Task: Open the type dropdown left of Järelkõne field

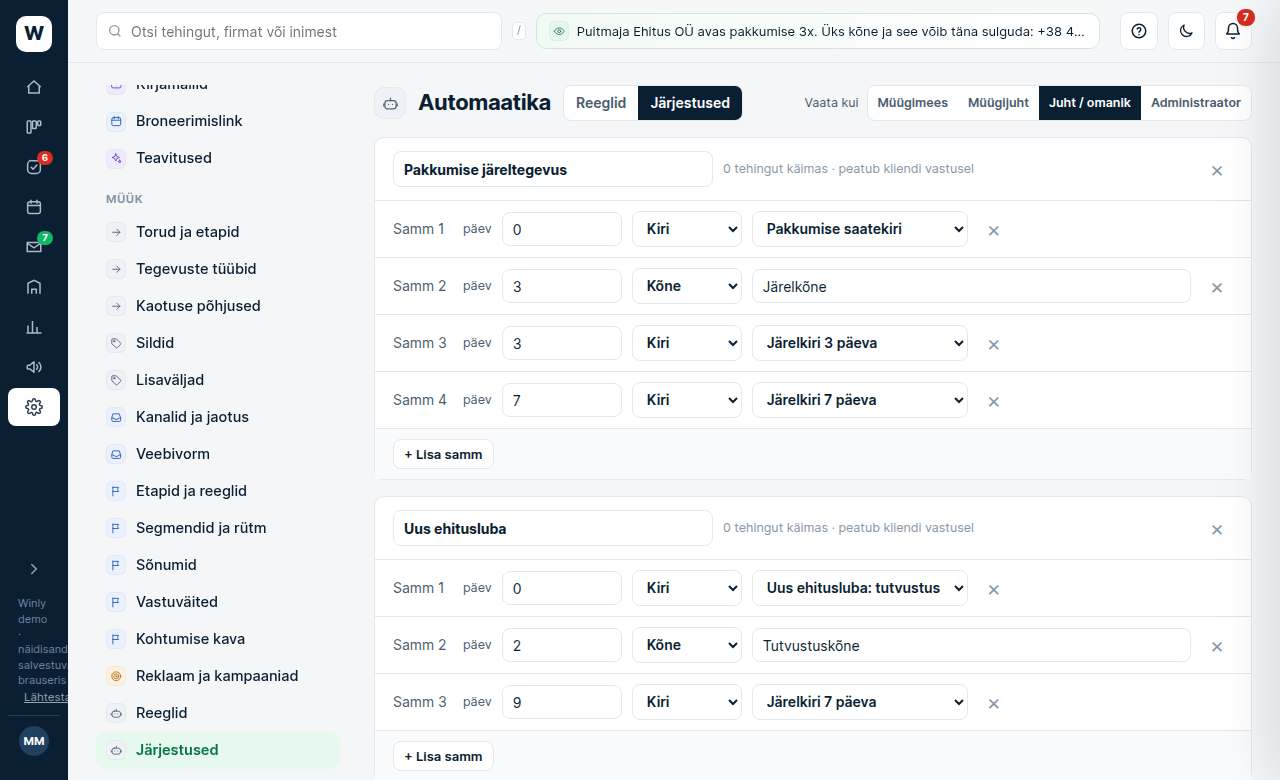Action: [x=687, y=286]
